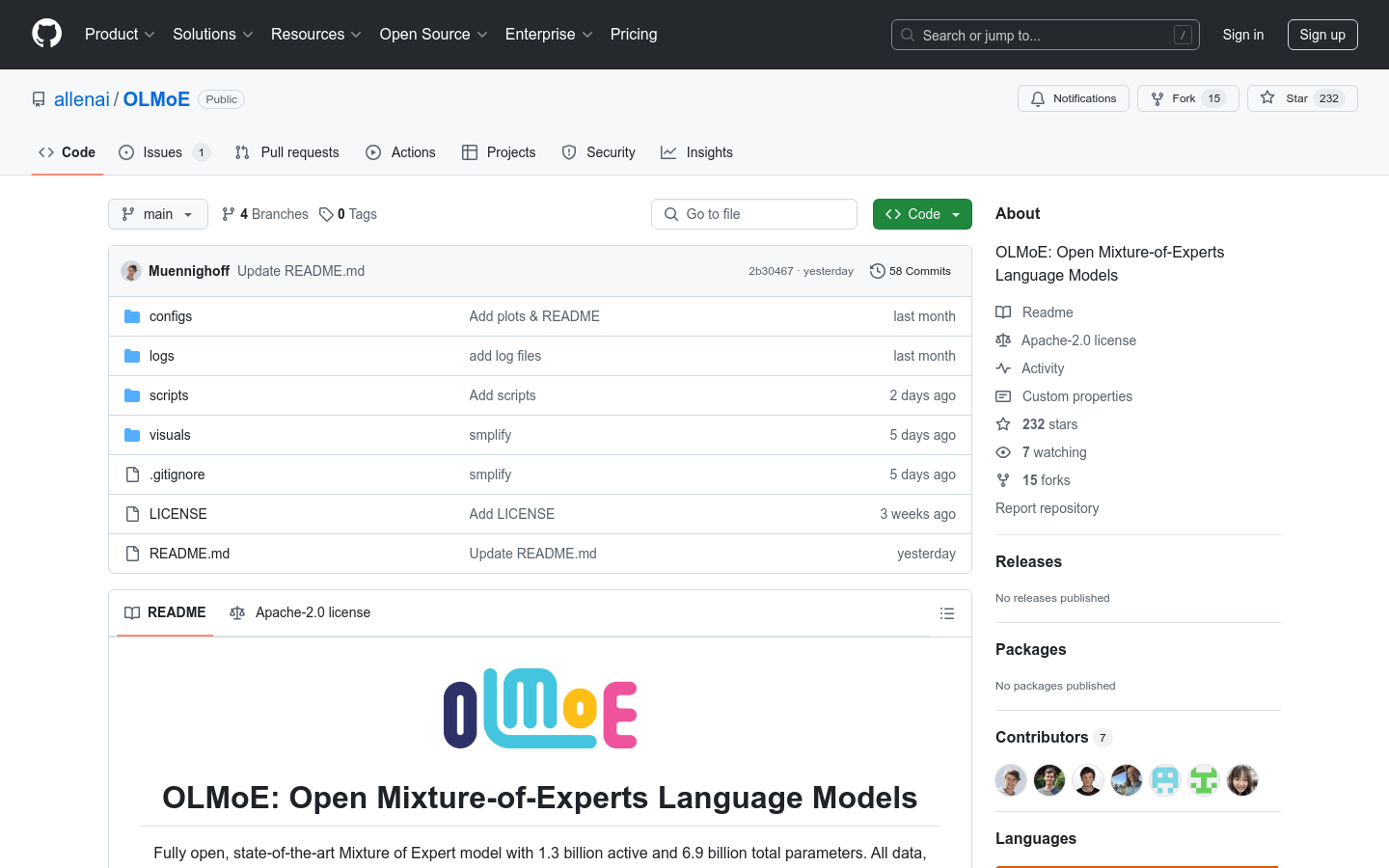Switch to the Projects tab
1389x868 pixels.
pyautogui.click(x=499, y=152)
